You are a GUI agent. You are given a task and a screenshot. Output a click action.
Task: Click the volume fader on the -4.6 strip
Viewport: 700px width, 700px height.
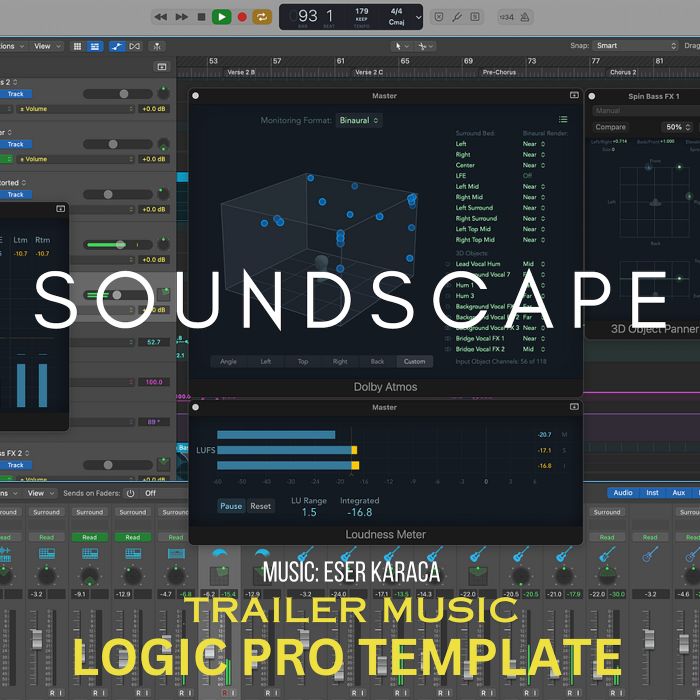[x=684, y=643]
